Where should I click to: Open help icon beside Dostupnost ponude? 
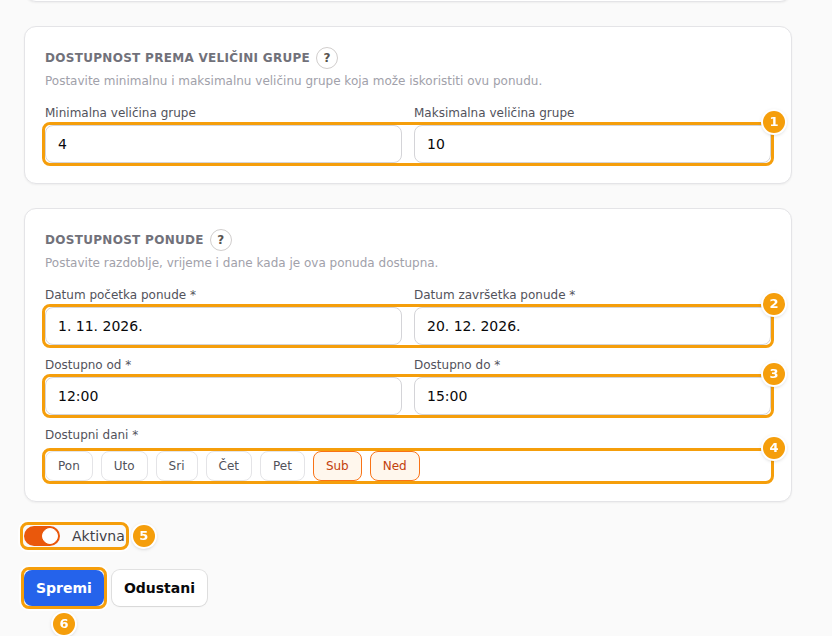click(x=221, y=240)
